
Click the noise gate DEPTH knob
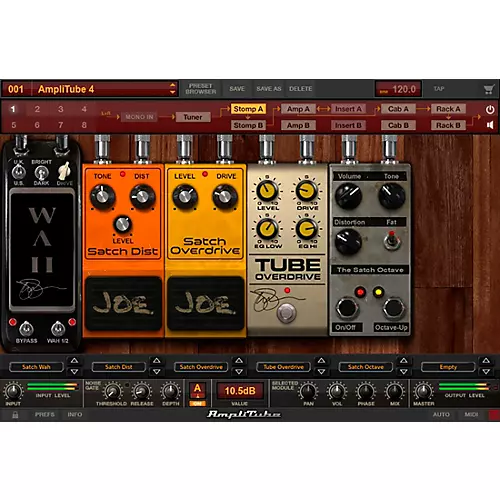click(x=170, y=391)
